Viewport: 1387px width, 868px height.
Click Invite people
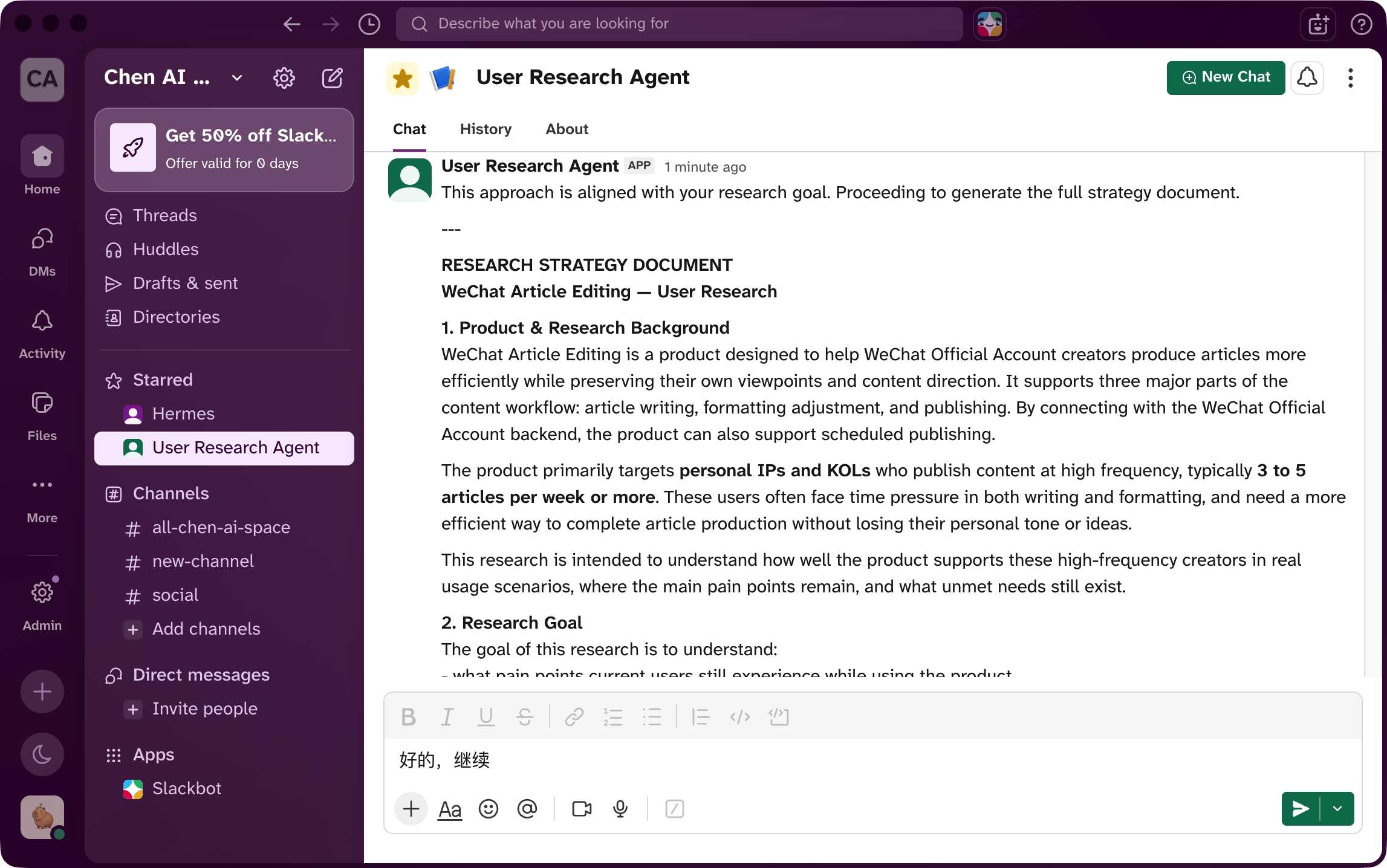tap(224, 709)
